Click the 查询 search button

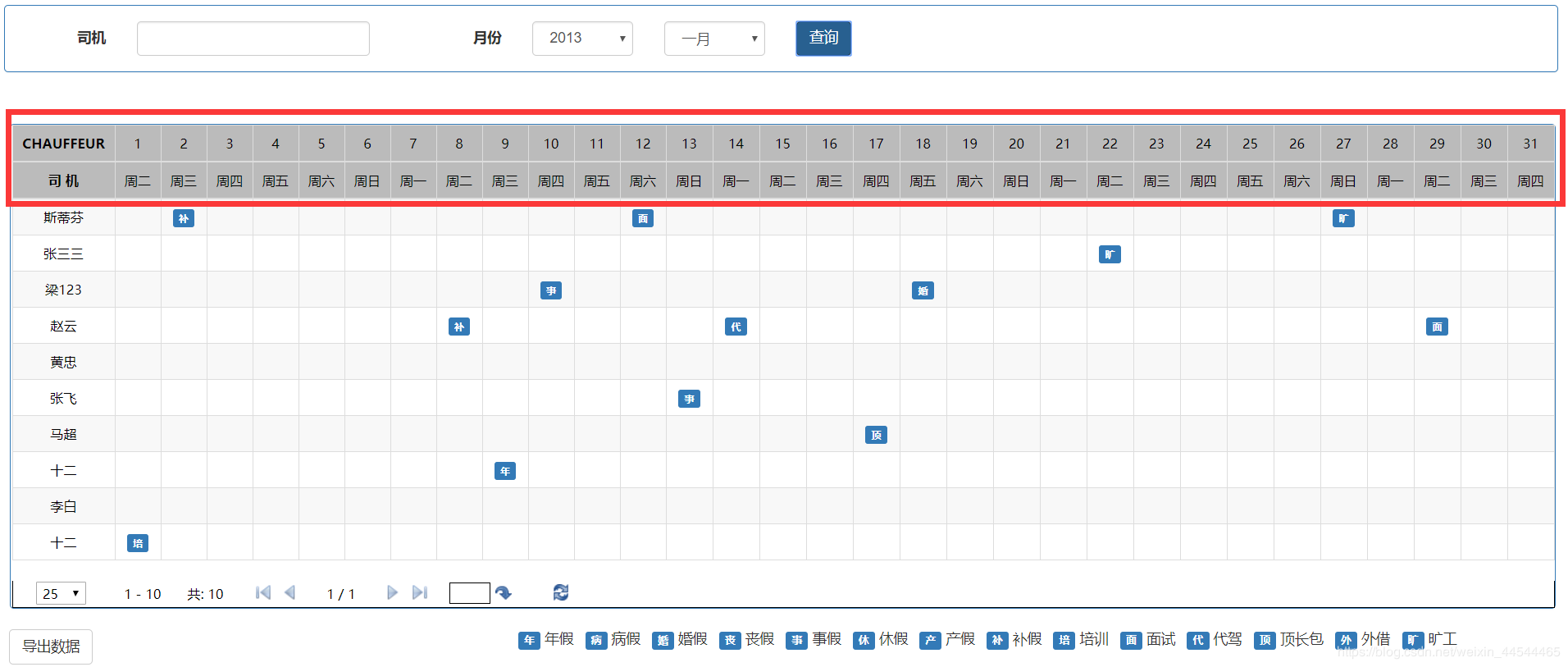[823, 39]
